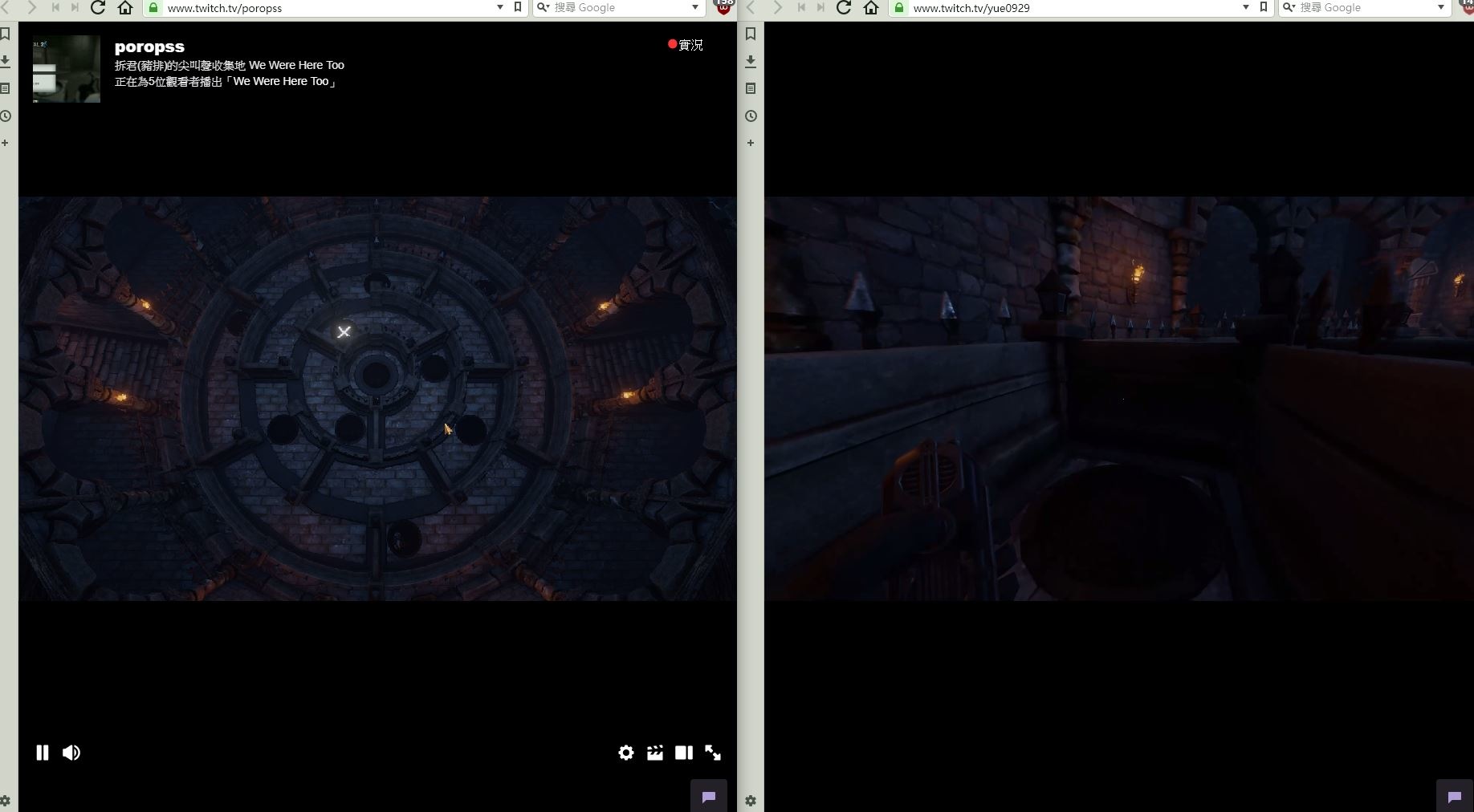
Task: Open Notes panel in poropss window sidebar
Action: pyautogui.click(x=5, y=88)
